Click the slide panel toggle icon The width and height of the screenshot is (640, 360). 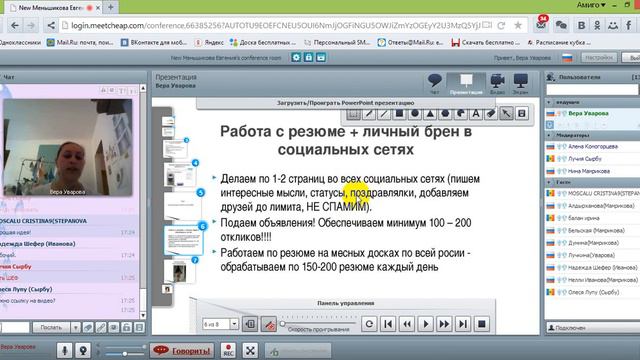(x=250, y=324)
